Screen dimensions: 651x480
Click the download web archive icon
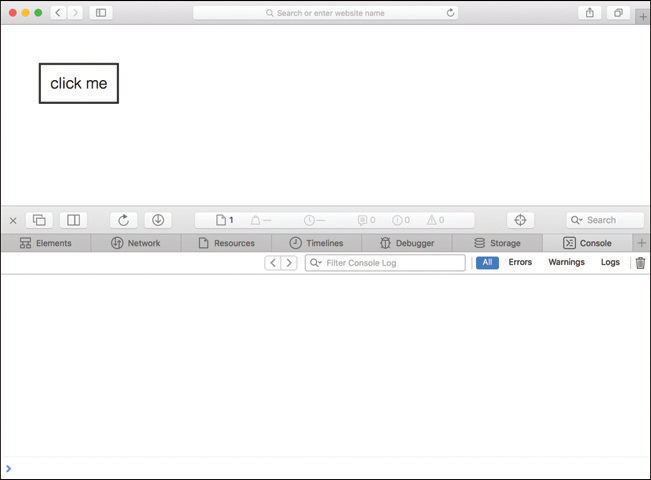click(x=158, y=220)
